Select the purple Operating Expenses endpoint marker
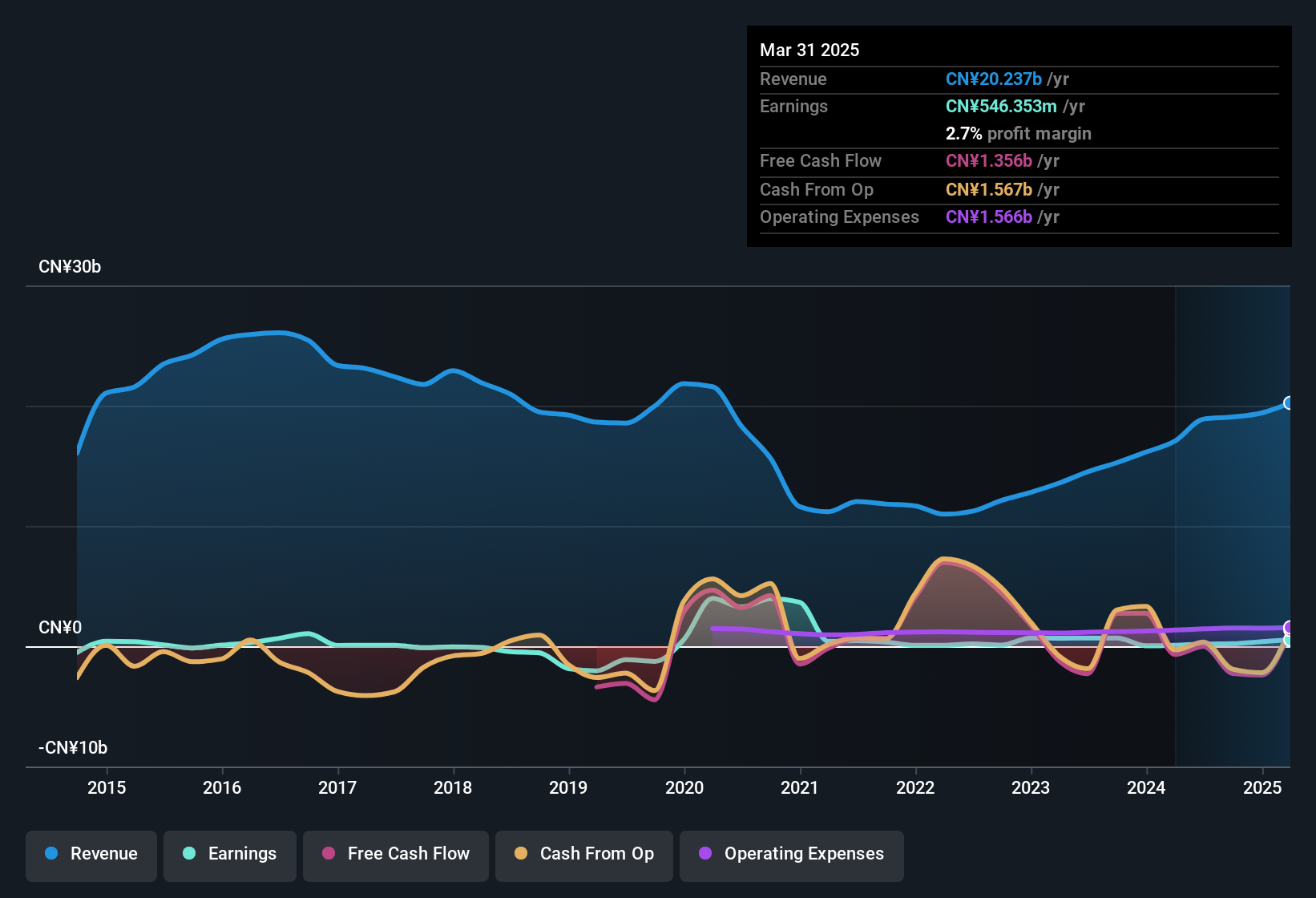 [x=1289, y=628]
